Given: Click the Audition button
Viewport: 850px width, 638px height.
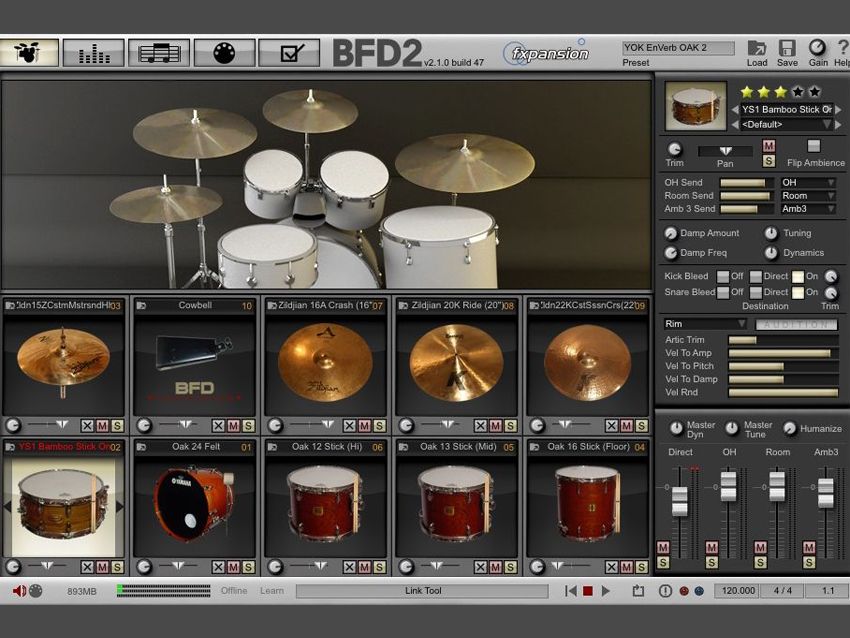Looking at the screenshot, I should pos(796,324).
